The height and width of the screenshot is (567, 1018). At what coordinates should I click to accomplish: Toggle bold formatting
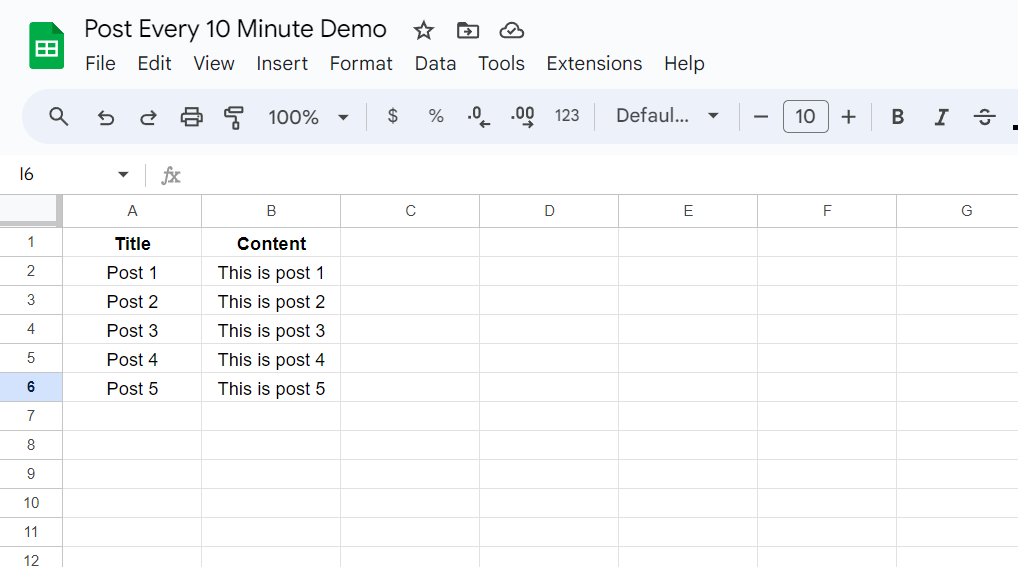(897, 117)
